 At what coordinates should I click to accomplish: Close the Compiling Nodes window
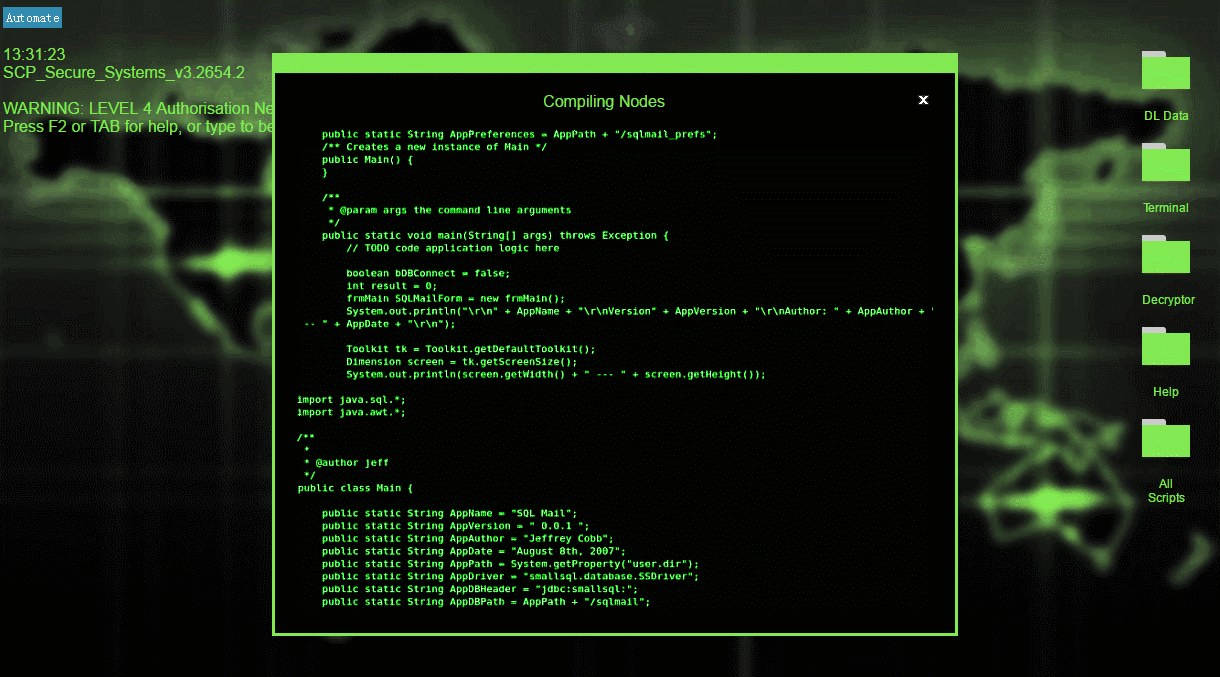(x=923, y=100)
